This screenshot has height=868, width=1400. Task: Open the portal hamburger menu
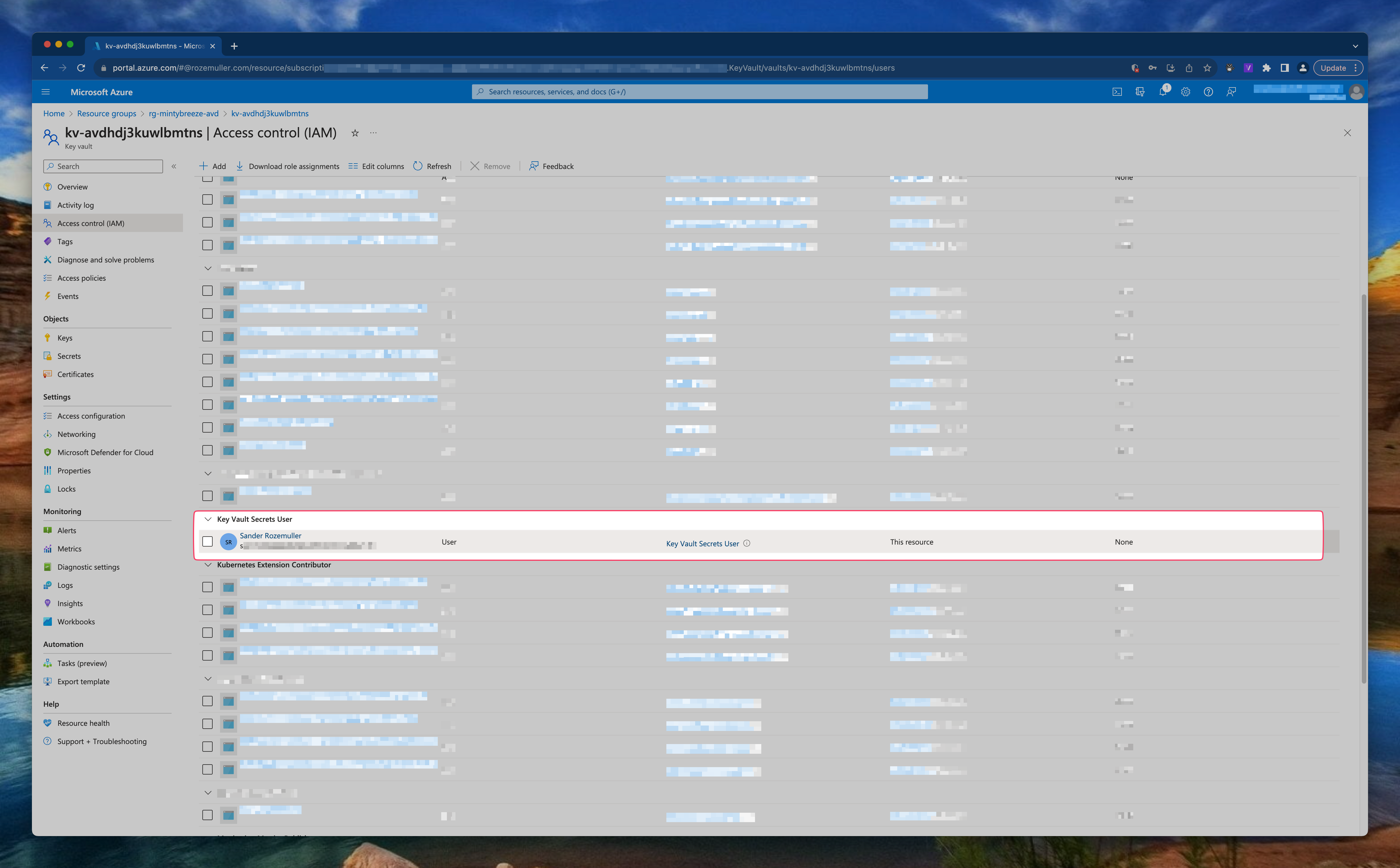tap(46, 92)
